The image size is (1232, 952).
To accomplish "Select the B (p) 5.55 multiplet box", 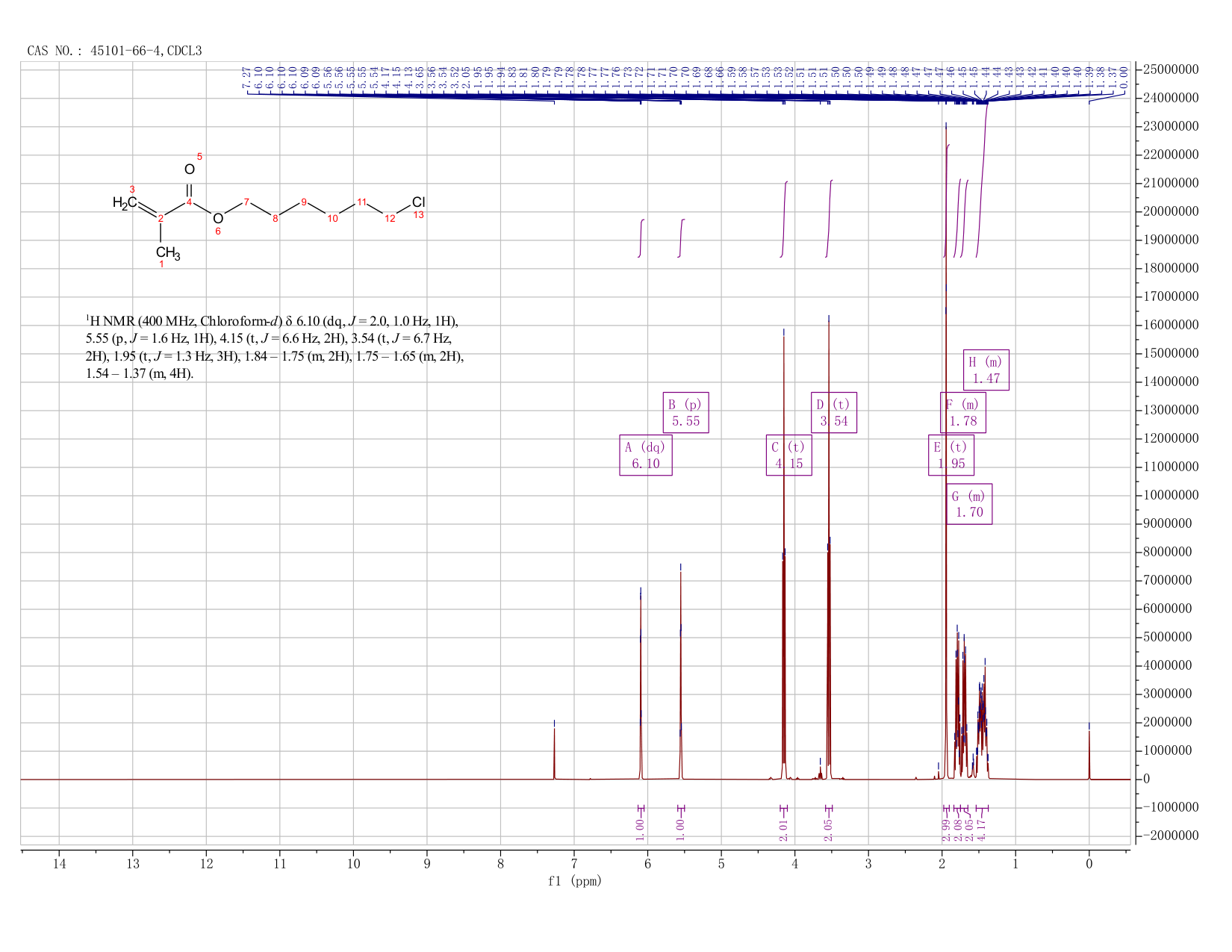I will pyautogui.click(x=686, y=413).
